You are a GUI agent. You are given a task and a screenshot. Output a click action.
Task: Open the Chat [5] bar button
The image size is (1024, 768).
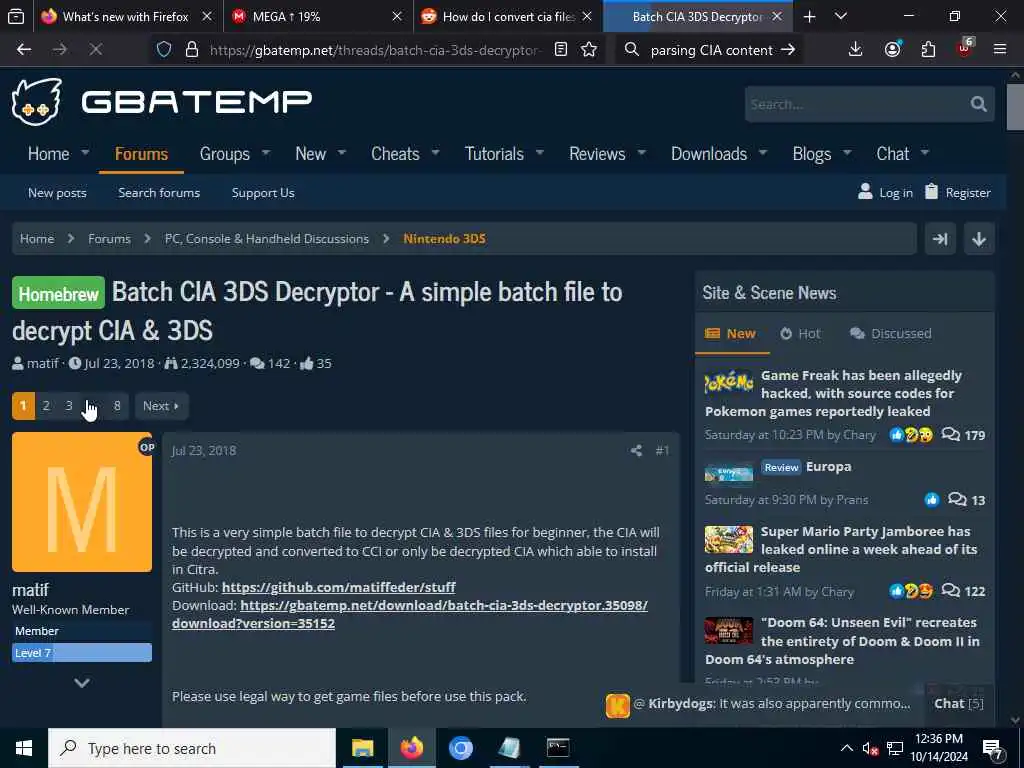959,703
